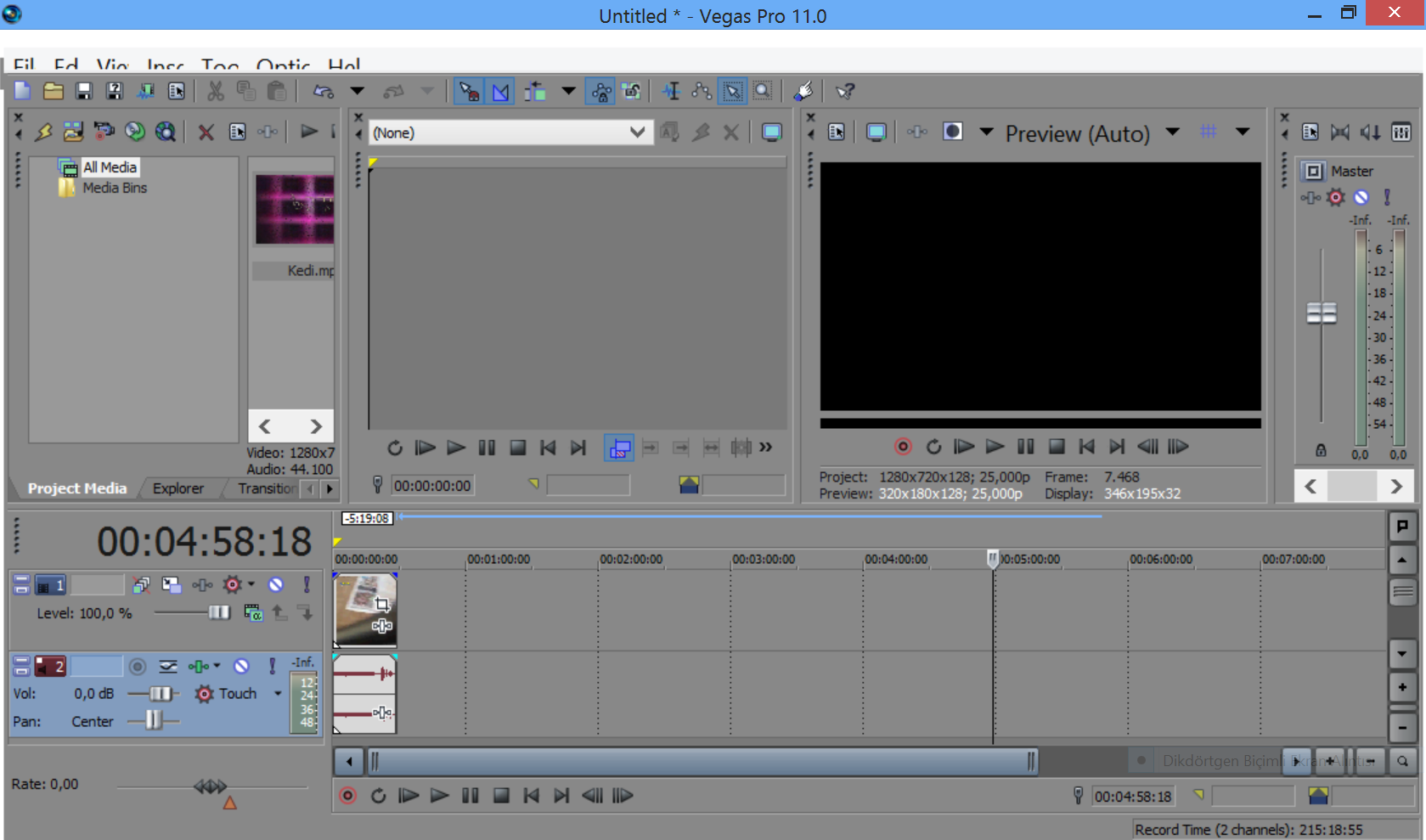Open the Options menu

[283, 65]
